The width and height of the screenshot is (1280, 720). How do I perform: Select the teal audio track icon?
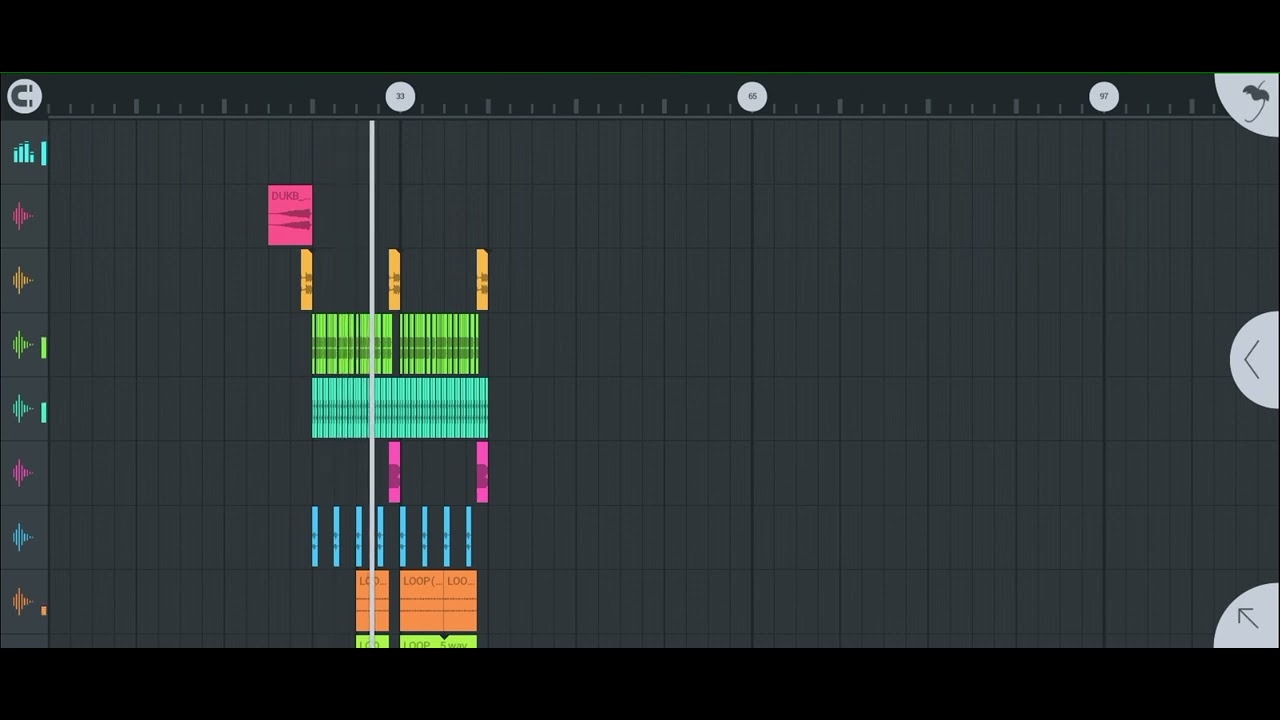point(23,409)
